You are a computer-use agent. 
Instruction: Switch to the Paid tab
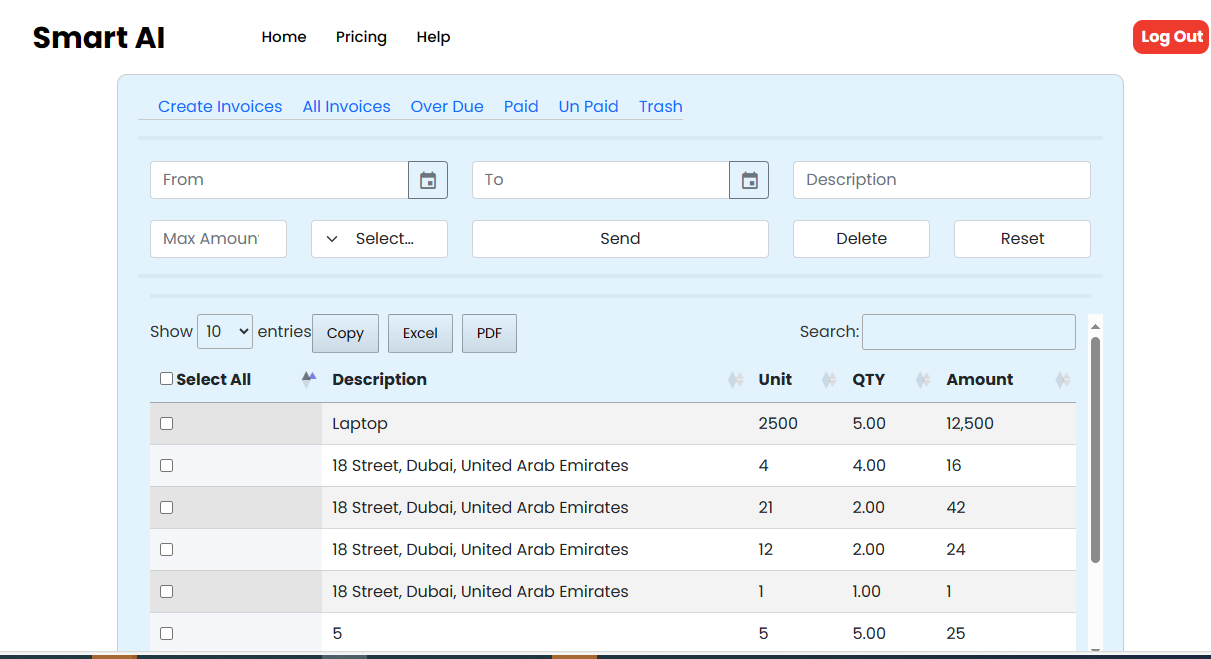pos(521,106)
